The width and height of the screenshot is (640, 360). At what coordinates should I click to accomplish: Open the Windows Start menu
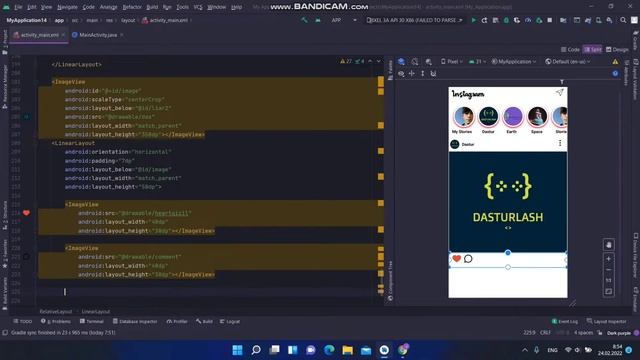pyautogui.click(x=237, y=350)
